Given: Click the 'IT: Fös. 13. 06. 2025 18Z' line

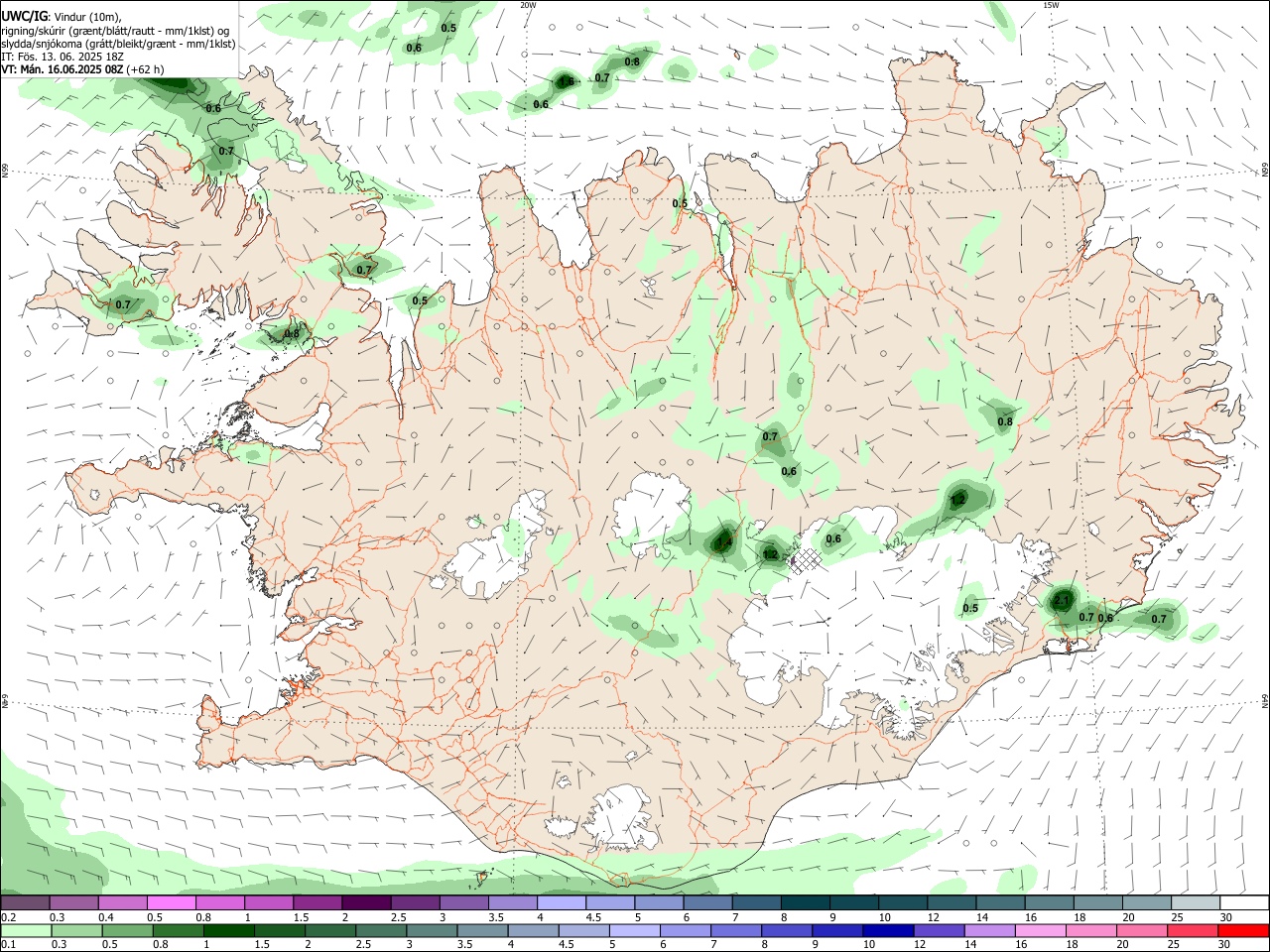Looking at the screenshot, I should [x=63, y=57].
